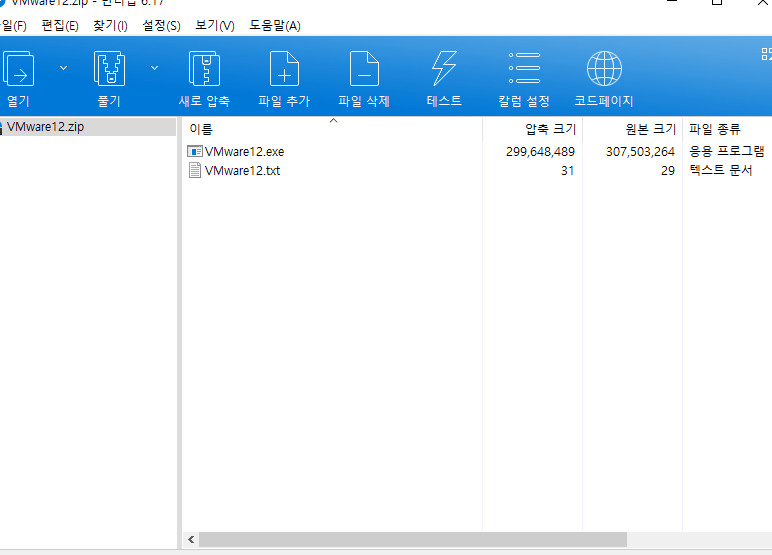Sort by the 파일 종류 column header
This screenshot has height=555, width=772.
727,129
